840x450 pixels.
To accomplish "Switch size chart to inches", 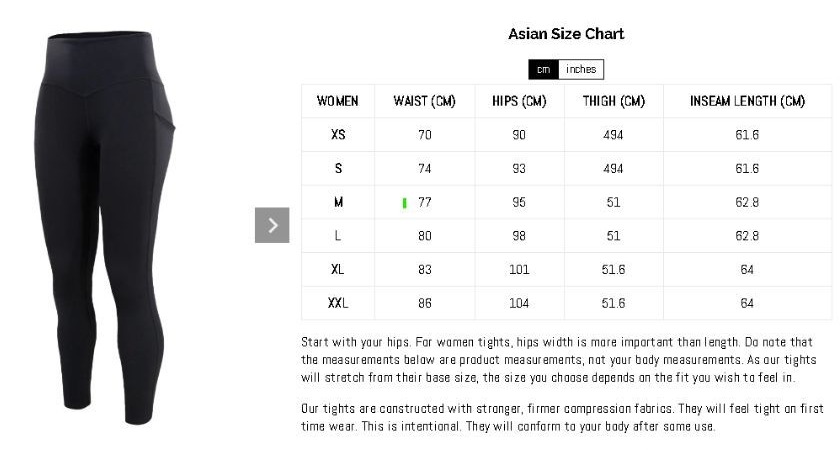I will tap(581, 70).
